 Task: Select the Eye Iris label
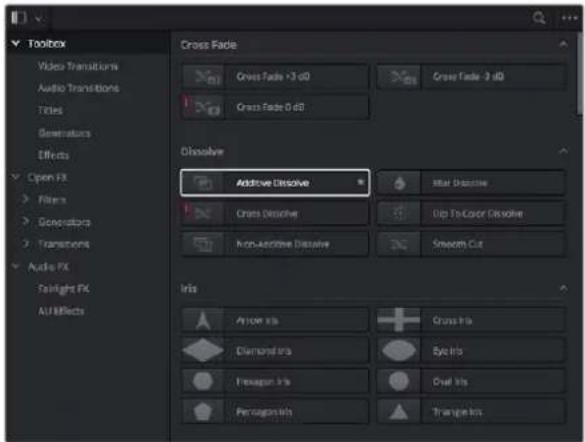click(x=447, y=351)
